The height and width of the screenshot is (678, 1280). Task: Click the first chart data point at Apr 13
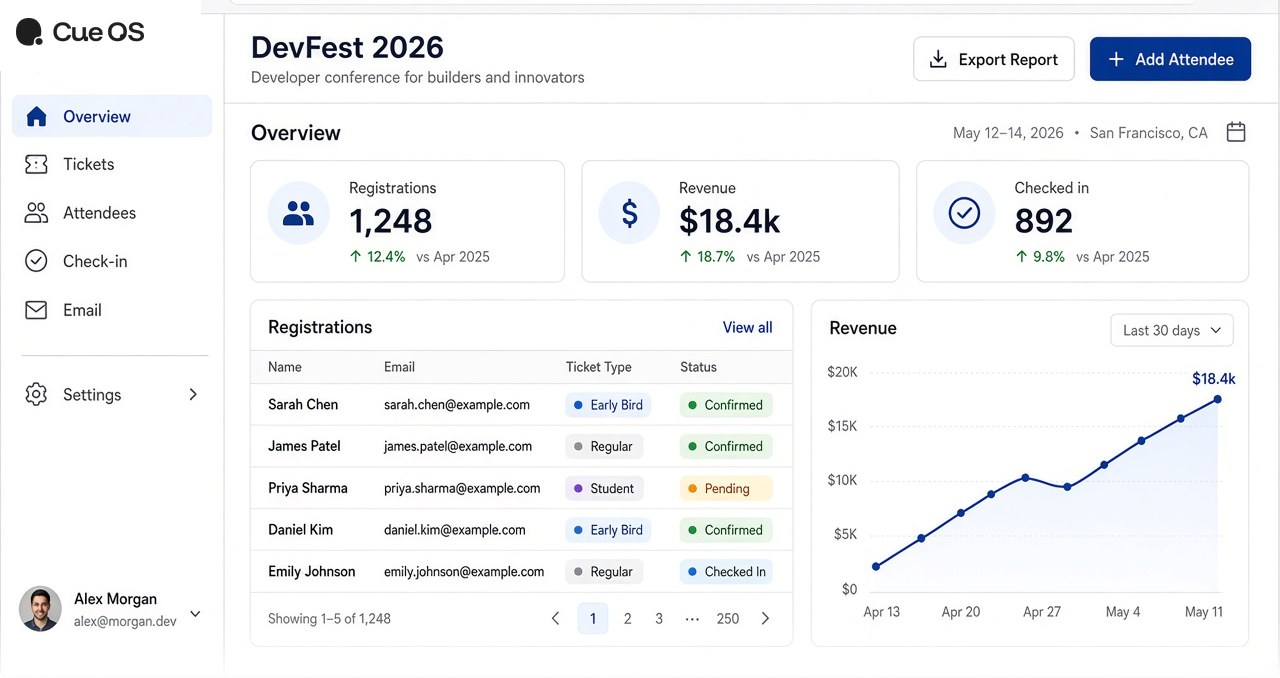pyautogui.click(x=876, y=566)
